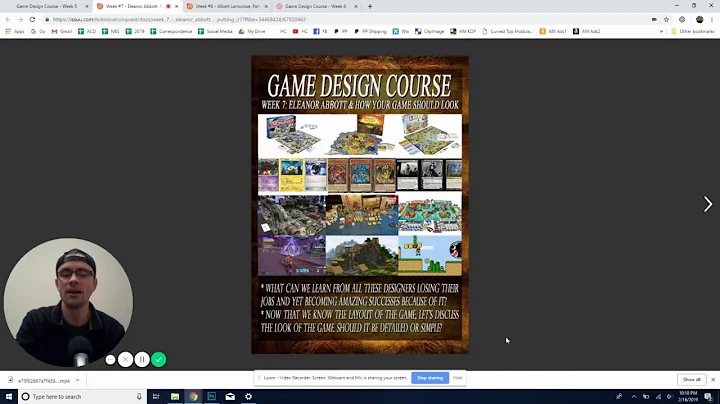Open the AM Ads2 bookmark
Image resolution: width=720 pixels, height=404 pixels.
[x=586, y=31]
